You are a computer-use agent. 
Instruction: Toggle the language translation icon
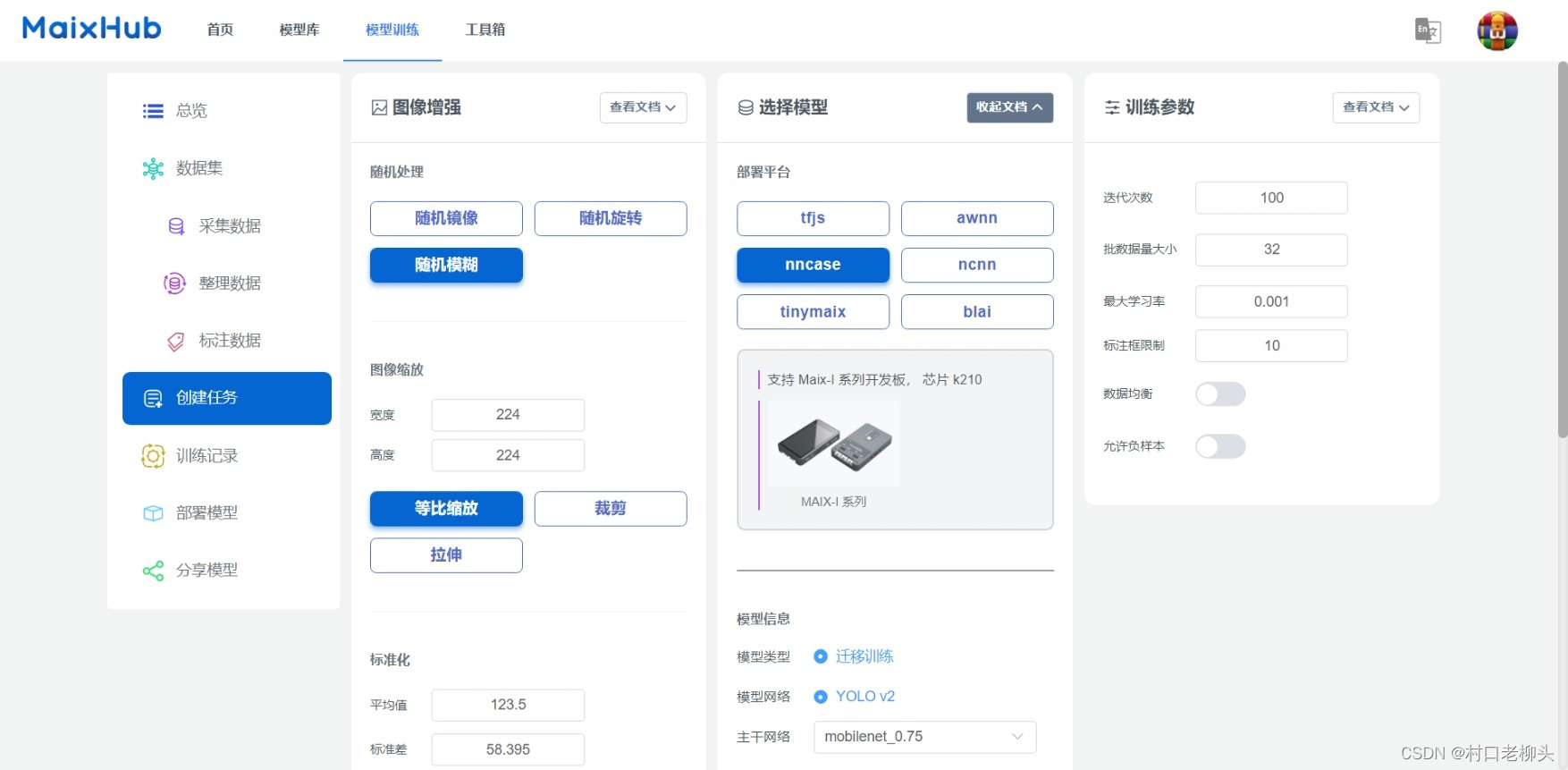1428,30
